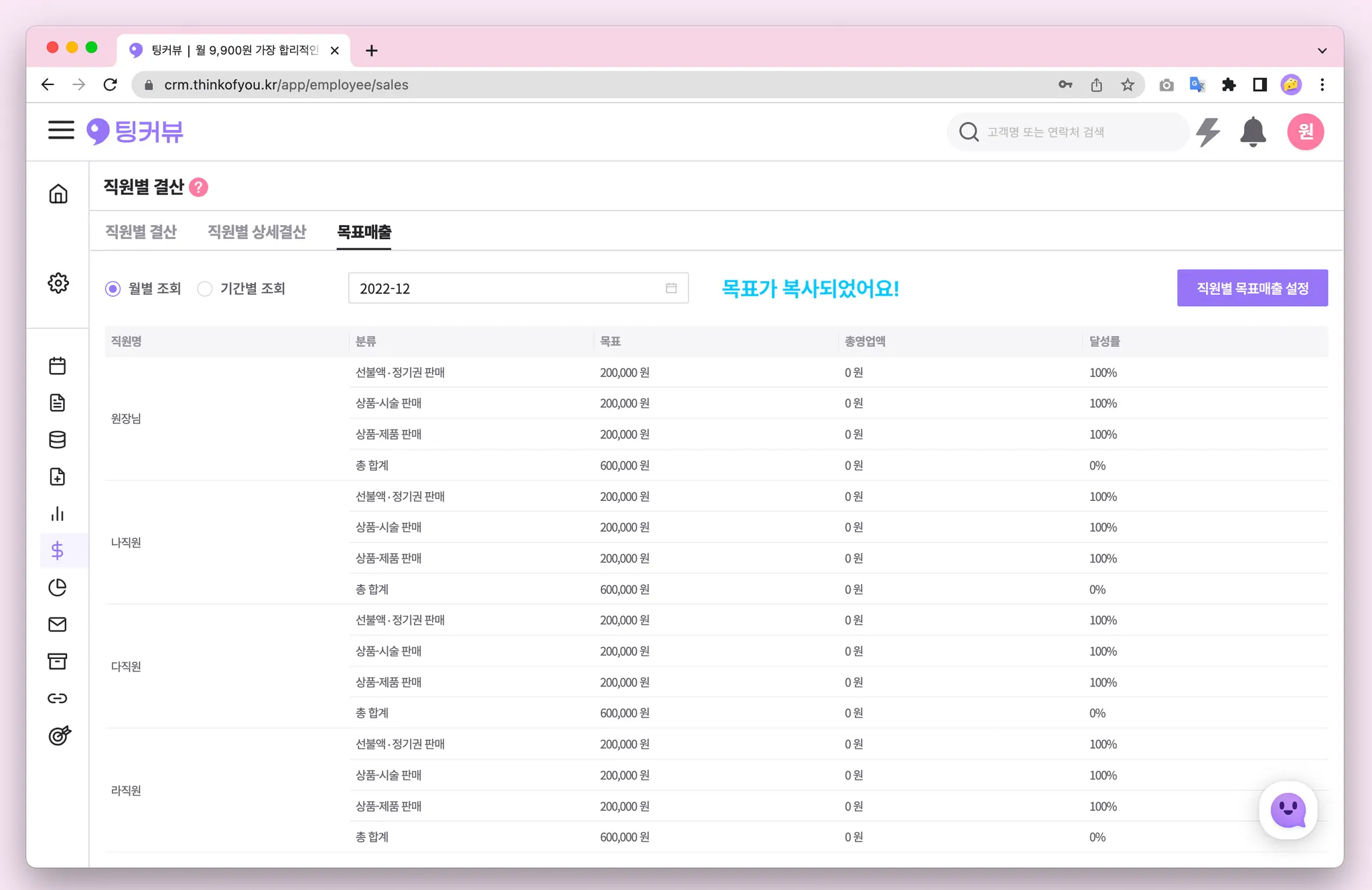This screenshot has height=890, width=1372.
Task: Open the purple chatbot help bubble
Action: pos(1288,810)
